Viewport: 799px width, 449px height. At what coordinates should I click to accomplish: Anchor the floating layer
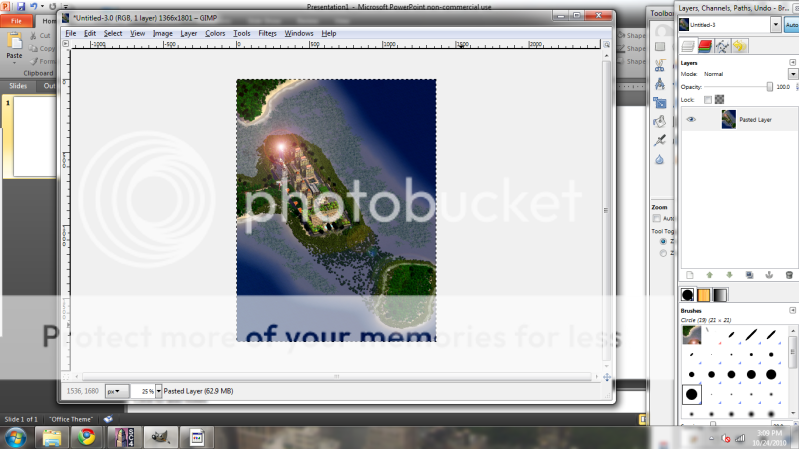click(769, 275)
